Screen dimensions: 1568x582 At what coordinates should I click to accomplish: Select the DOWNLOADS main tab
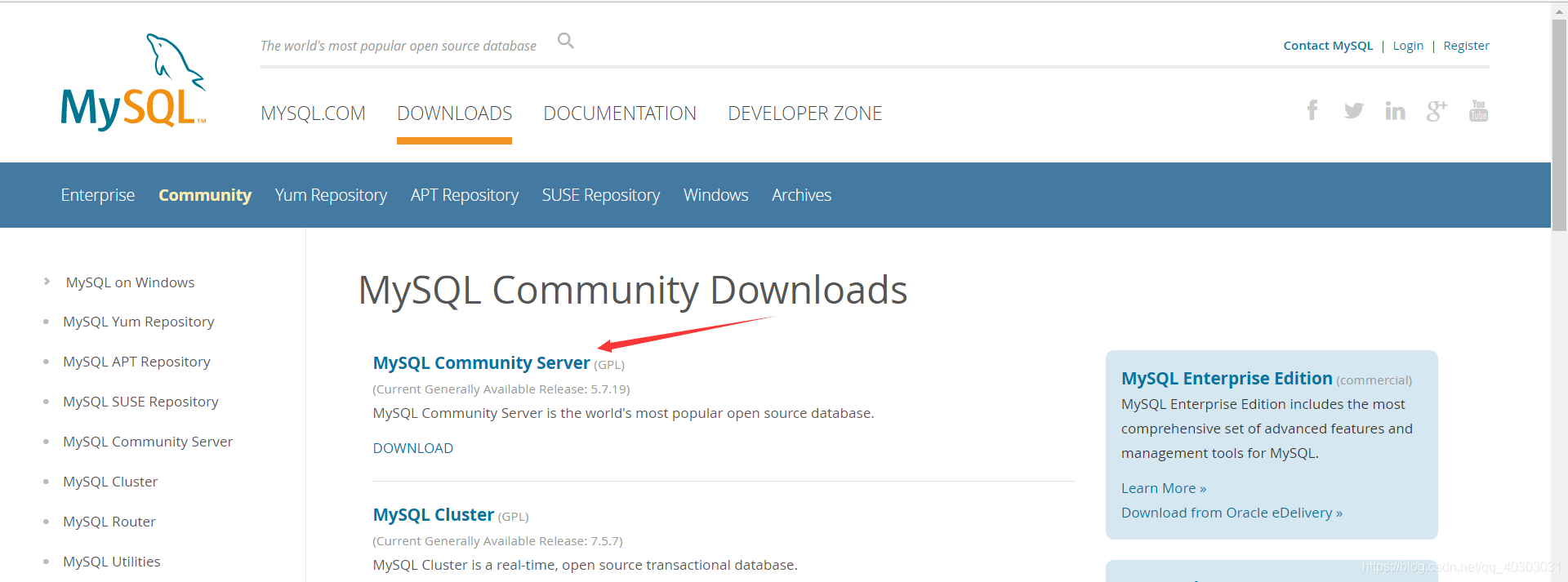[x=454, y=113]
